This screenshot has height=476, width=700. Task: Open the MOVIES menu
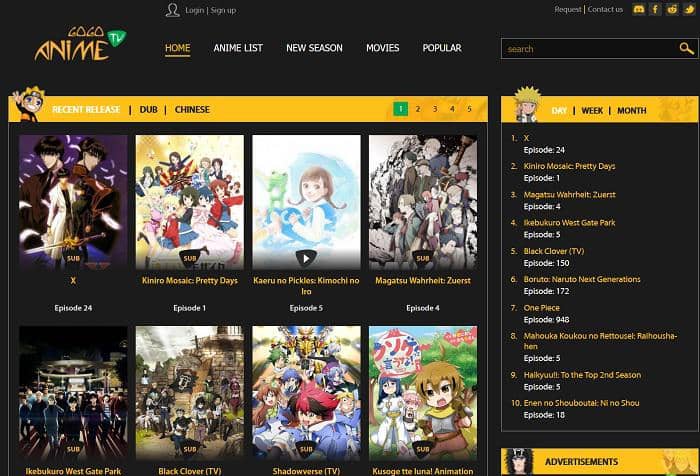[383, 48]
